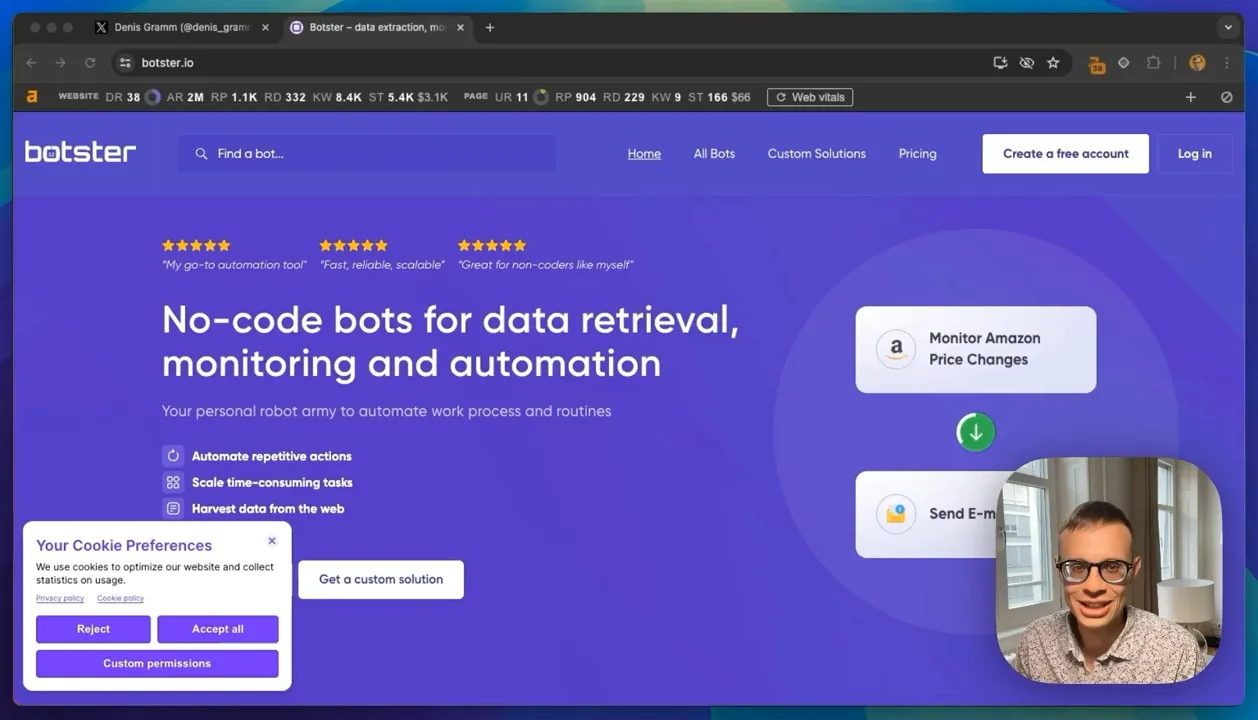Viewport: 1258px width, 720px height.
Task: Close the Denis Gramm tab
Action: (265, 28)
